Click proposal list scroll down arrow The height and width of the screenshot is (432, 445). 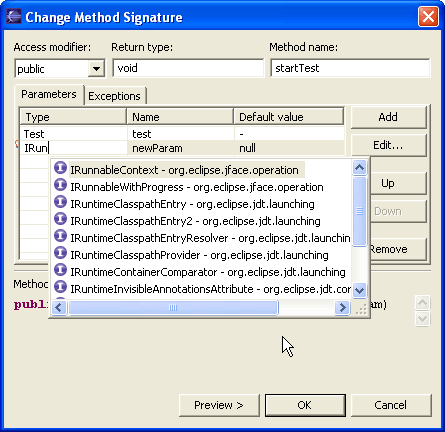pyautogui.click(x=359, y=290)
